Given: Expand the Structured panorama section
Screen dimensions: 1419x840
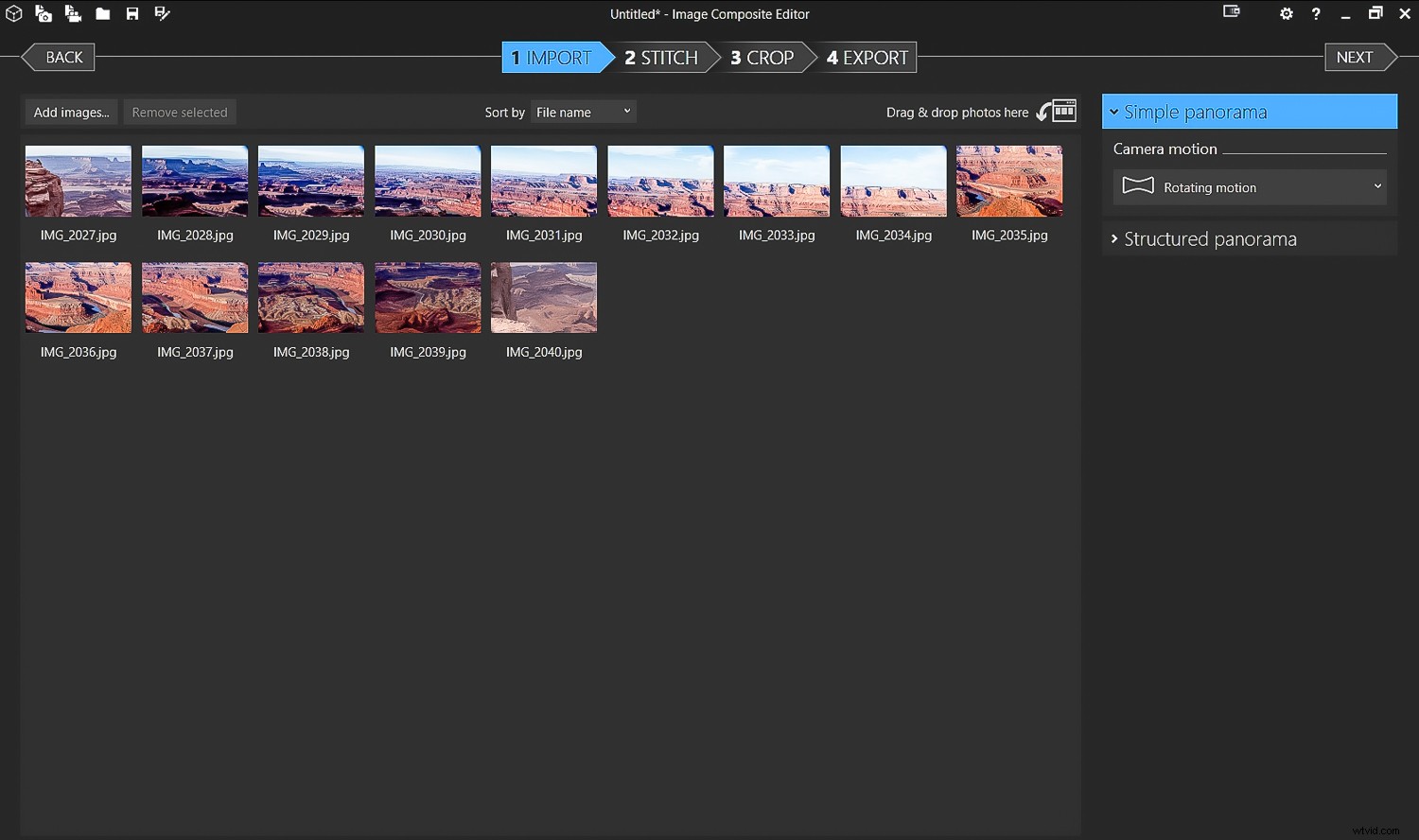Looking at the screenshot, I should (1209, 238).
